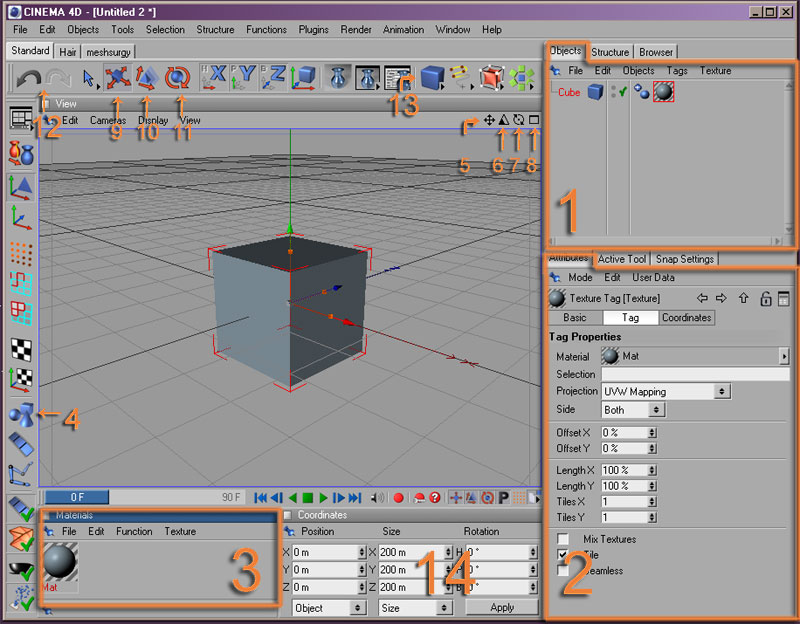This screenshot has width=800, height=624.
Task: Select the Cube texture tag
Action: (663, 92)
